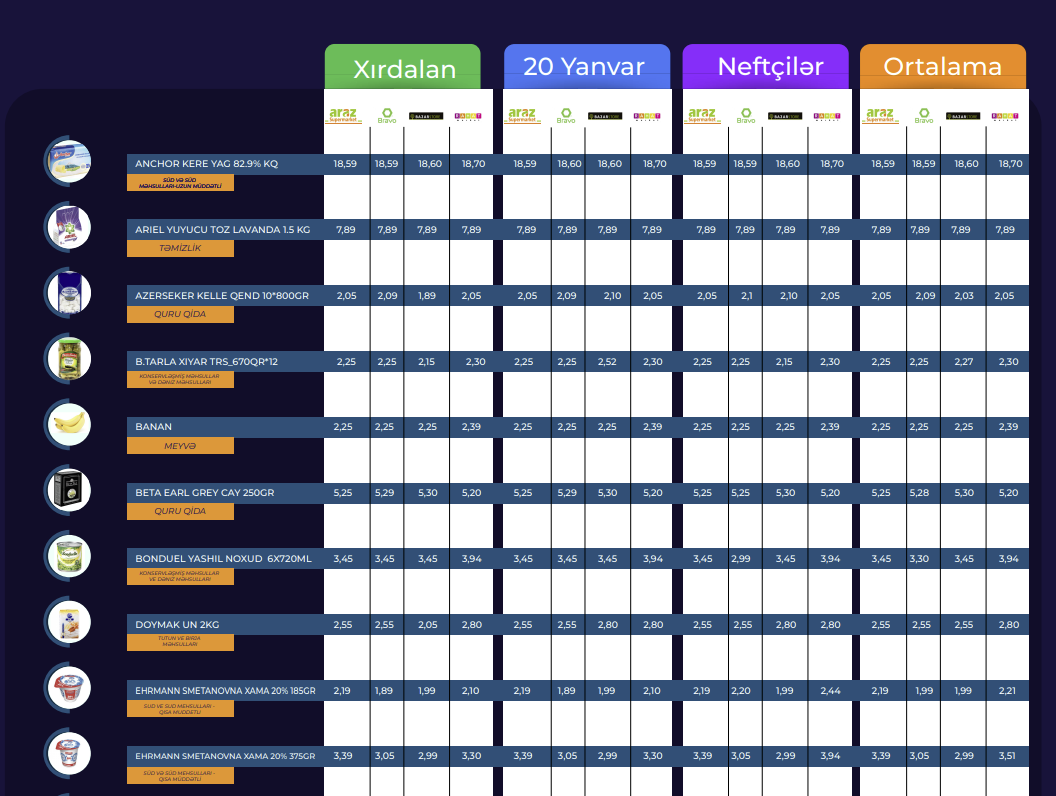
Task: Click the BONDUEL YASHIL NOXUD 6X720ML product name
Action: point(223,559)
